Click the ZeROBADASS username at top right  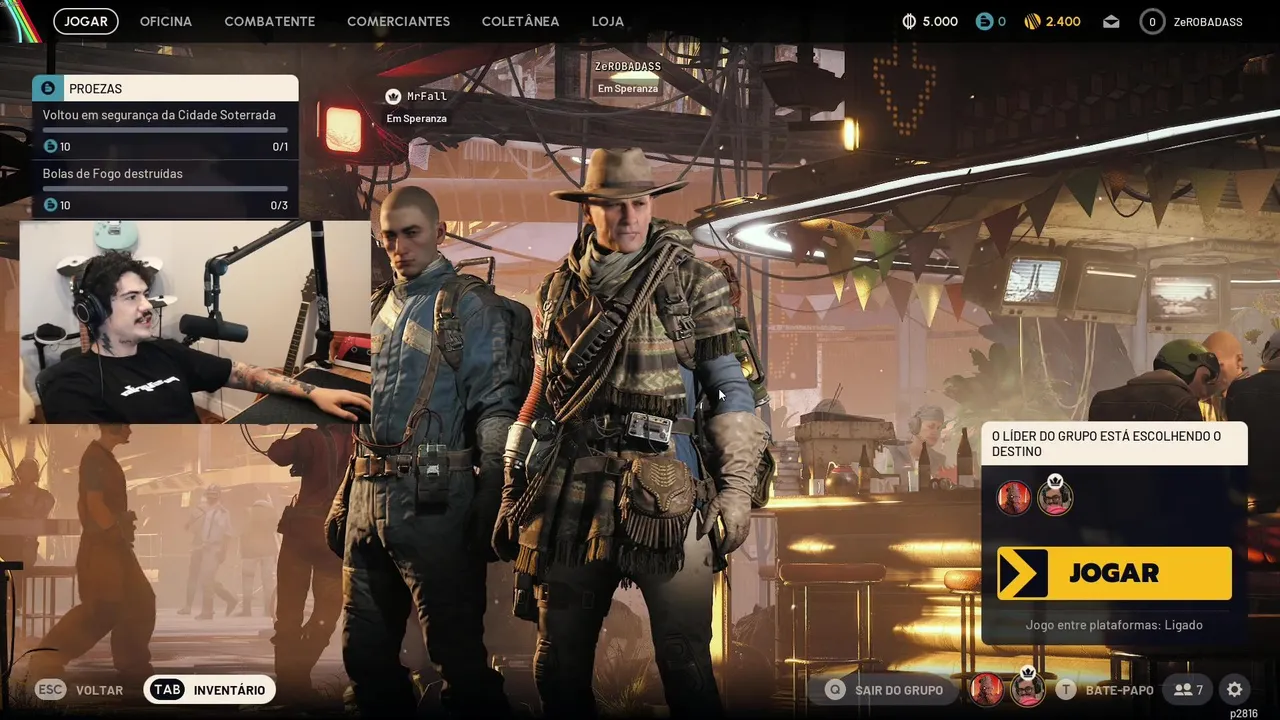click(1208, 21)
